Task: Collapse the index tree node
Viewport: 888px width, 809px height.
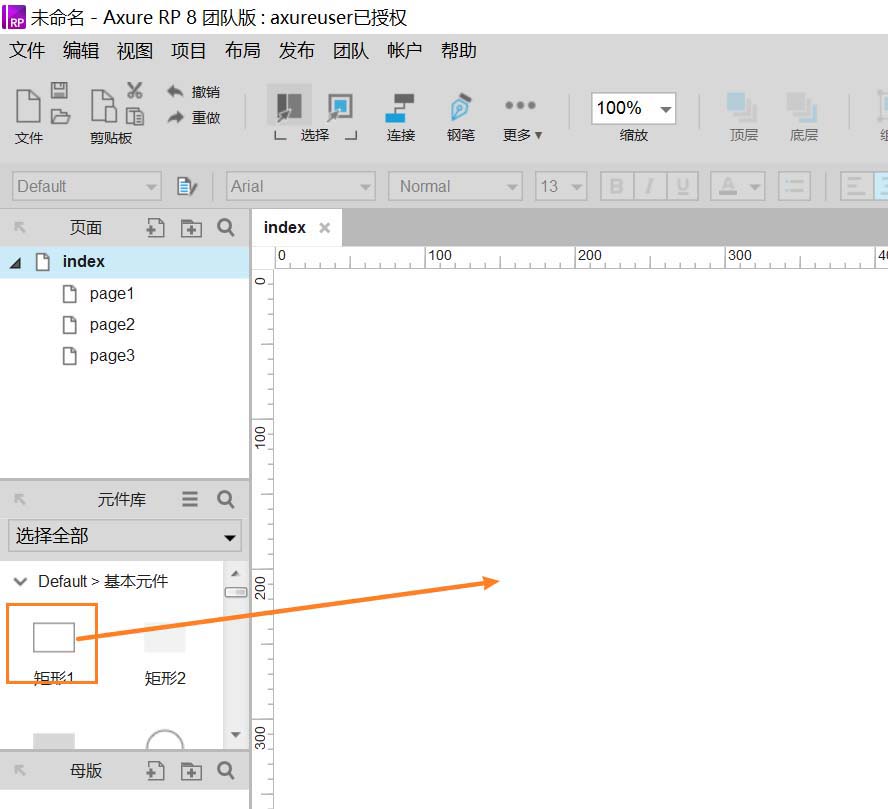Action: point(16,263)
